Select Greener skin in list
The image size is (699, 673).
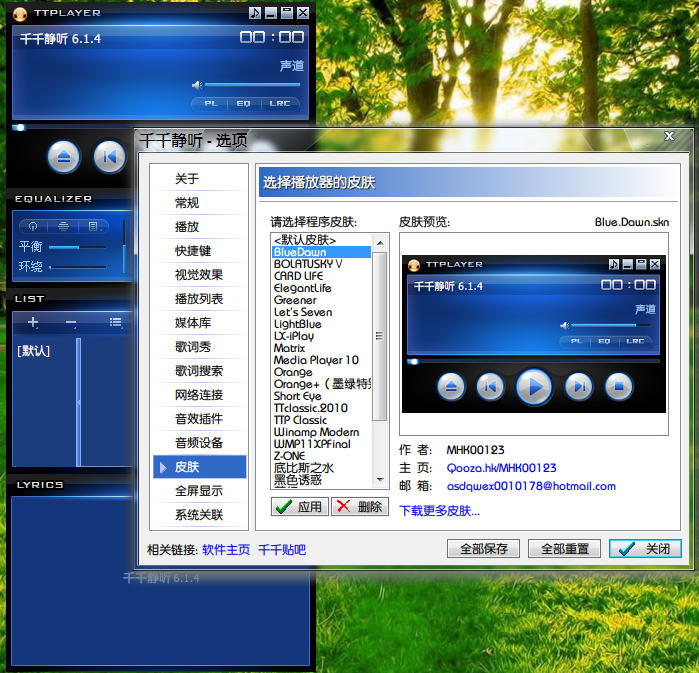pos(321,300)
